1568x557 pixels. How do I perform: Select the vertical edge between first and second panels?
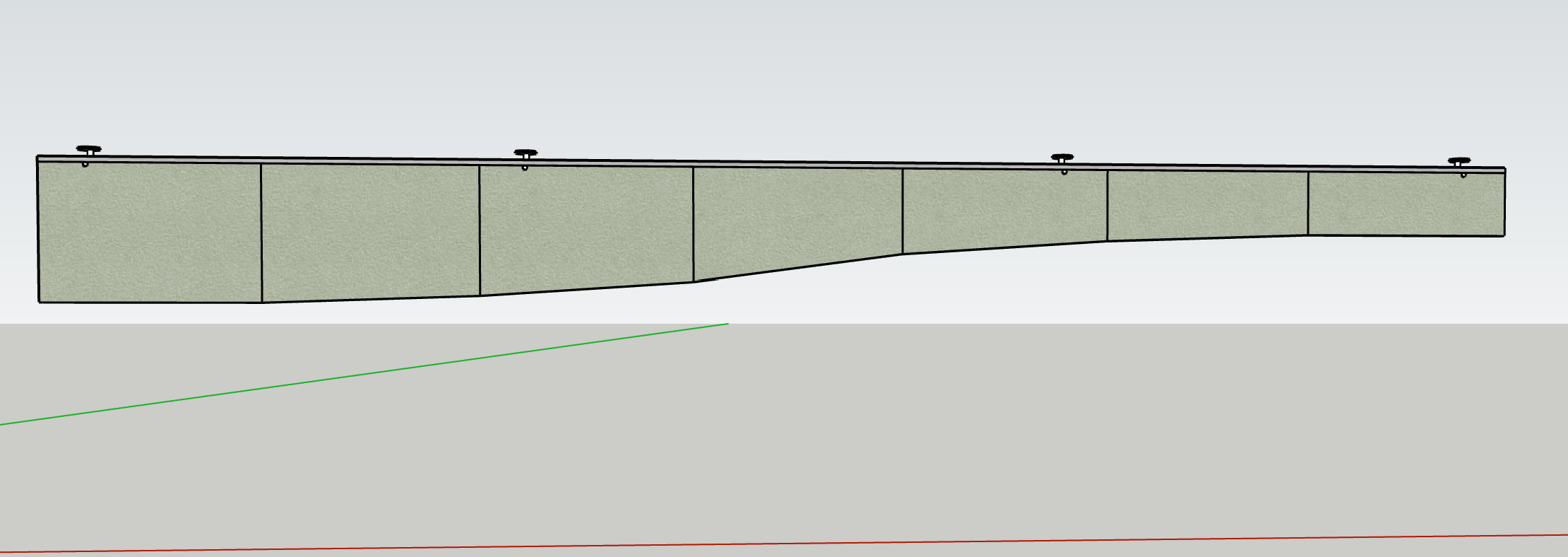point(261,233)
